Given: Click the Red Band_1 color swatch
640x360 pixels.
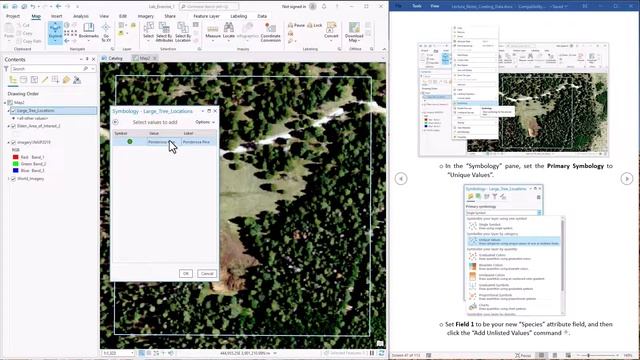Looking at the screenshot, I should pyautogui.click(x=16, y=157).
